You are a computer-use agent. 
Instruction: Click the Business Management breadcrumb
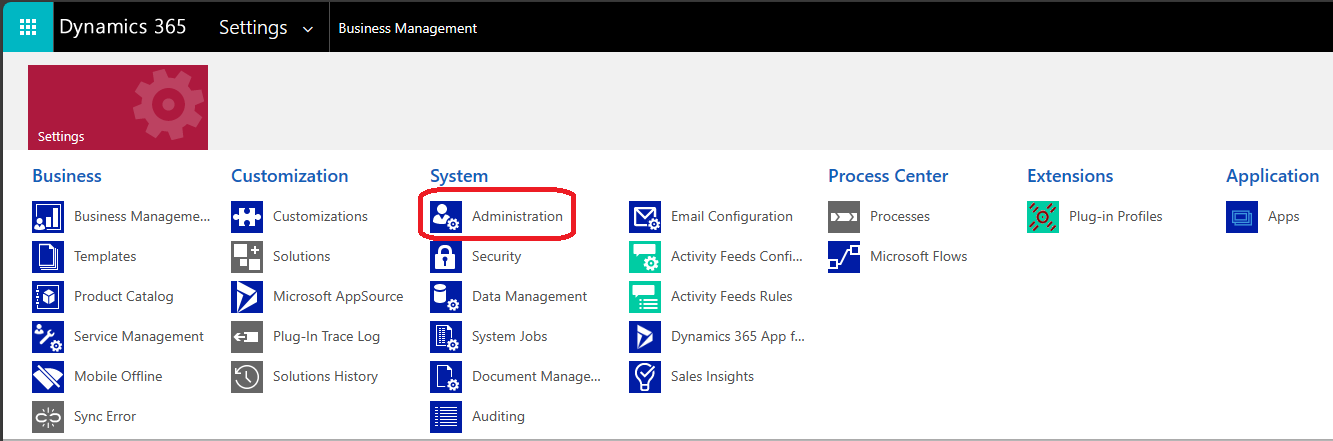[x=408, y=28]
